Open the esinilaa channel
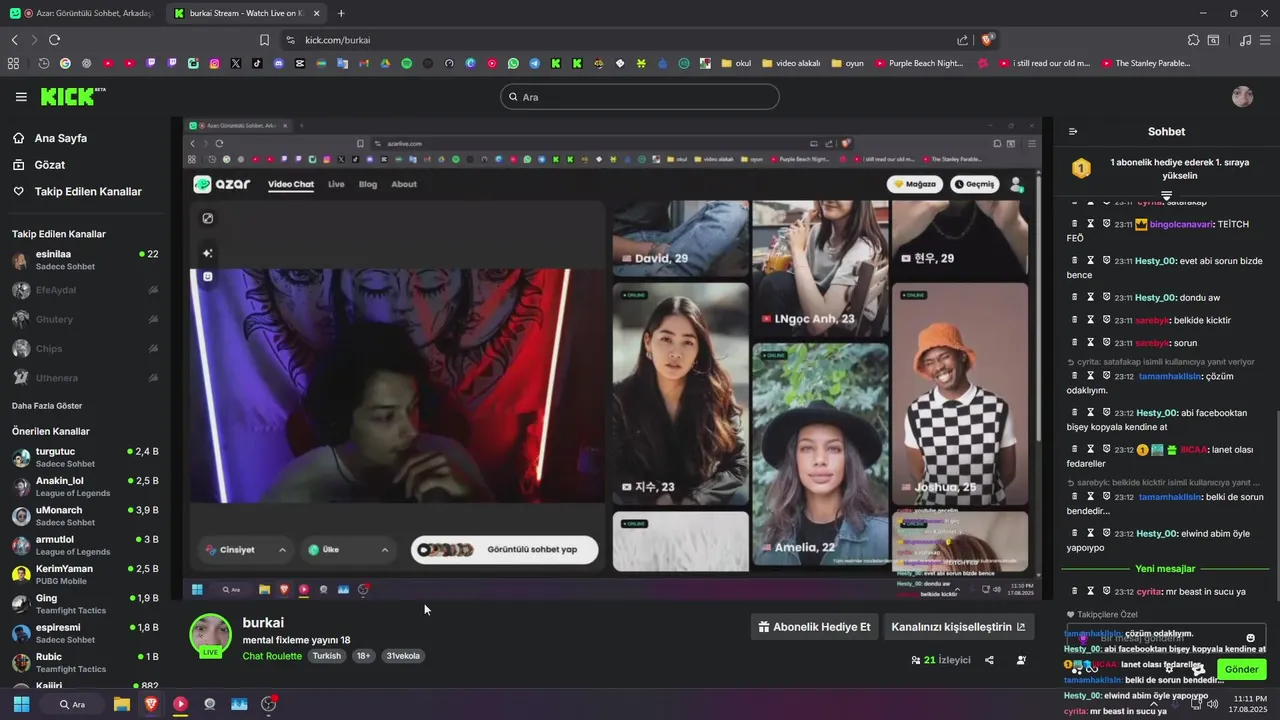This screenshot has width=1280, height=720. (x=85, y=260)
